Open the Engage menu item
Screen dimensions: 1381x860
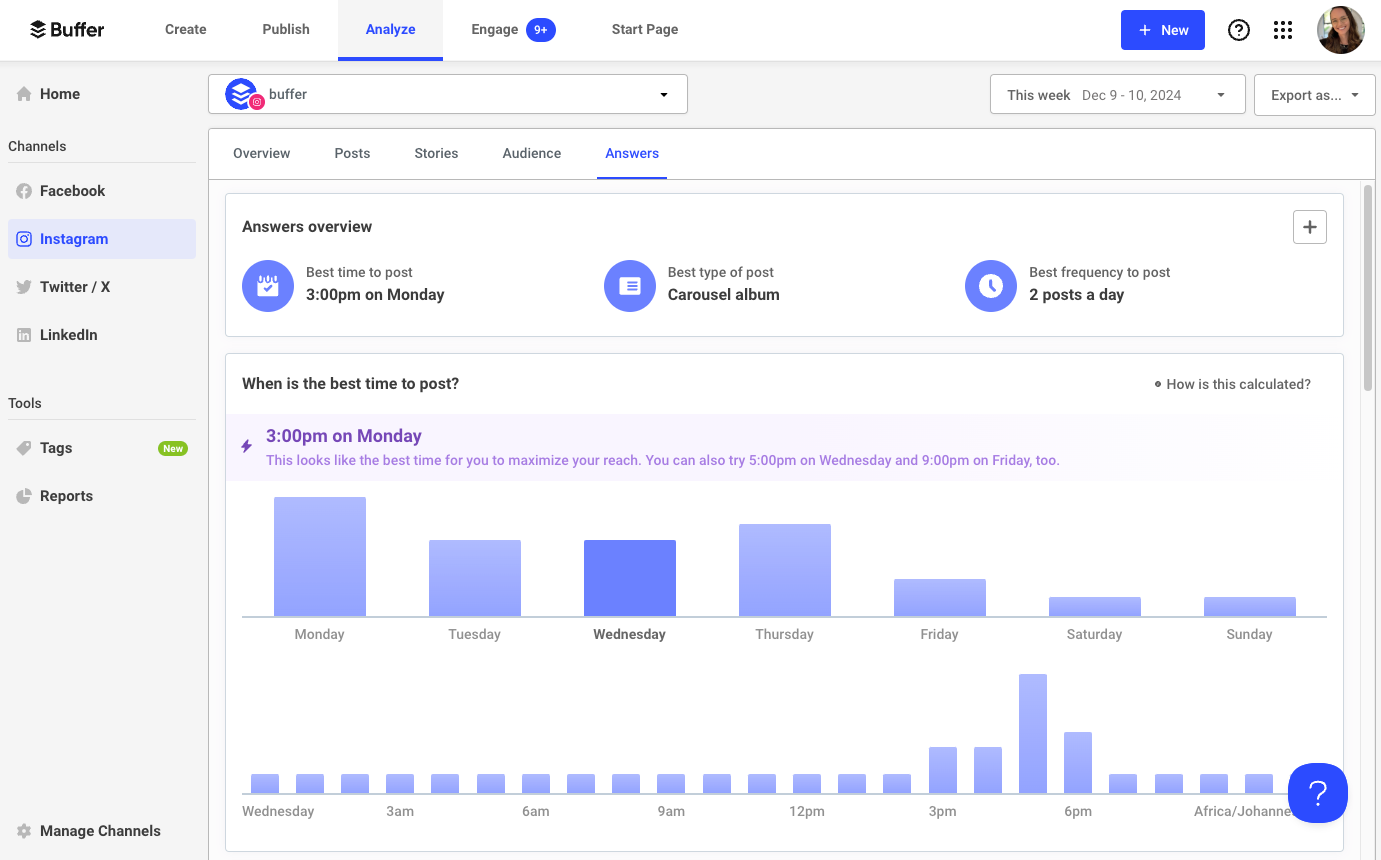493,30
